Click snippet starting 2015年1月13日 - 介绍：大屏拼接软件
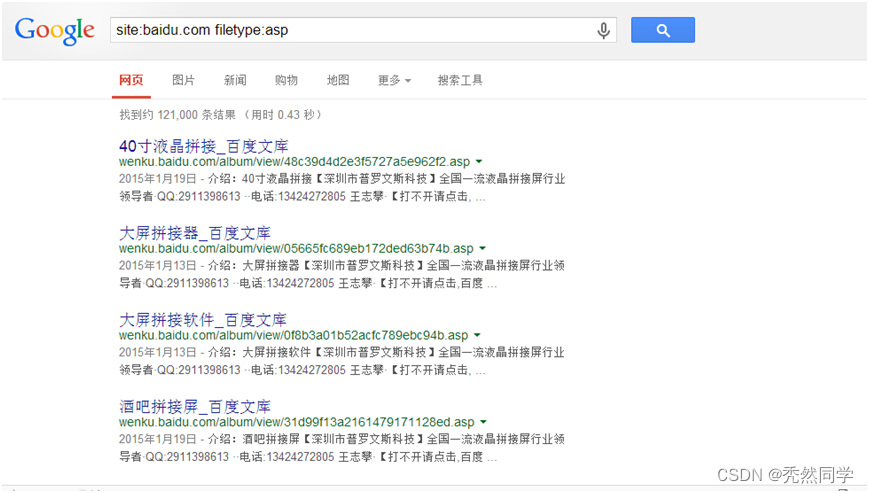Image resolution: width=869 pixels, height=493 pixels. click(342, 361)
